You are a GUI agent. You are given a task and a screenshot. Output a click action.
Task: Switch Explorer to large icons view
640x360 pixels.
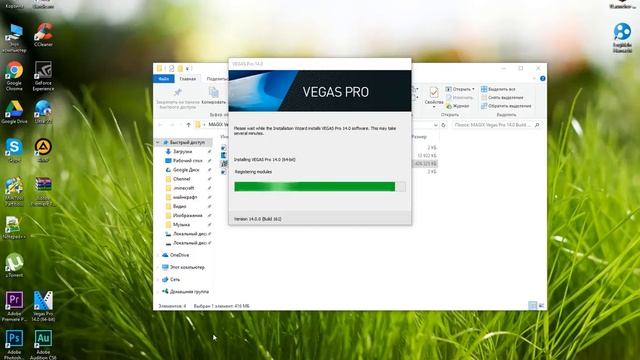pos(541,305)
